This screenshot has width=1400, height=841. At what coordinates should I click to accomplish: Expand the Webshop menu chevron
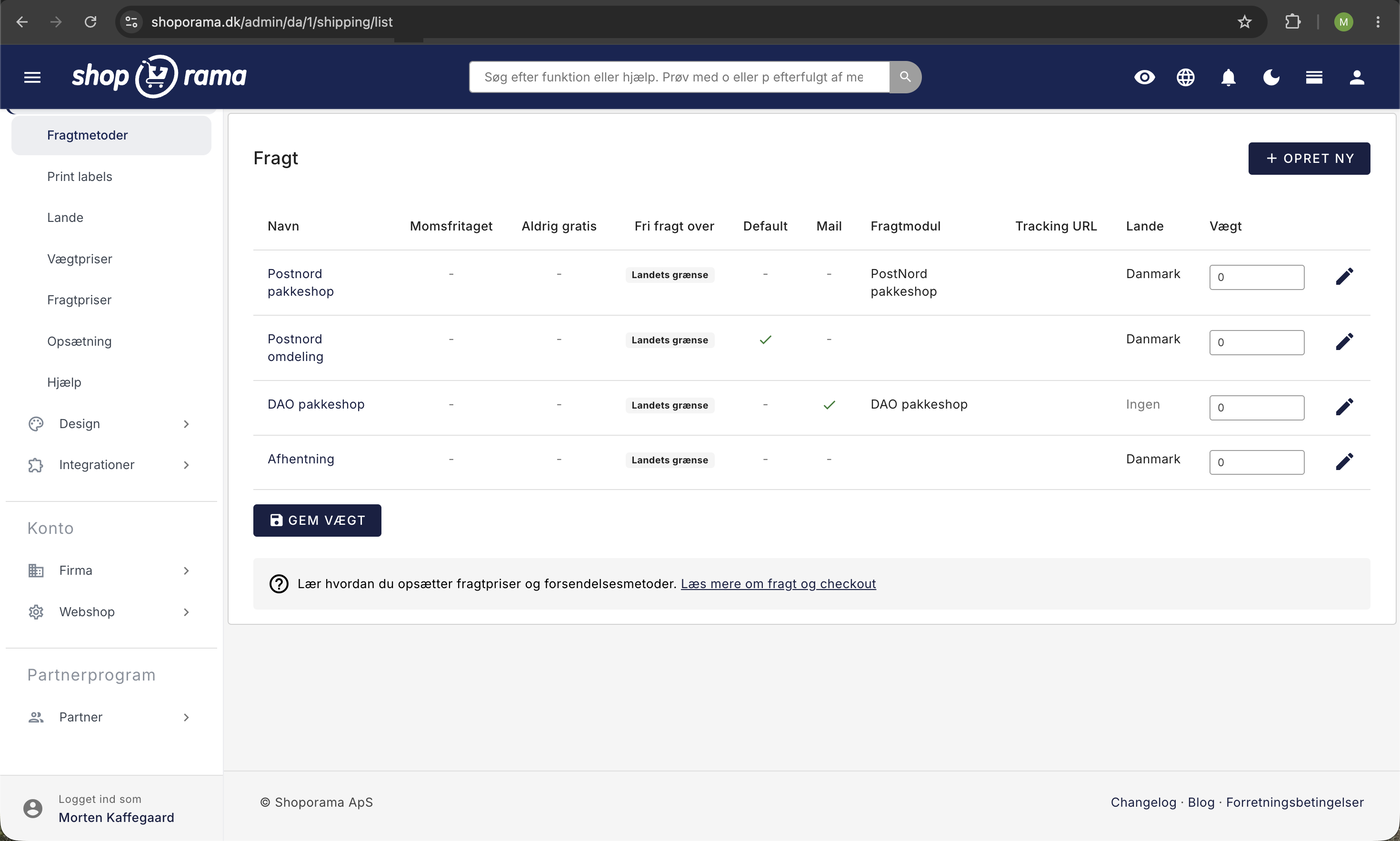click(x=186, y=612)
